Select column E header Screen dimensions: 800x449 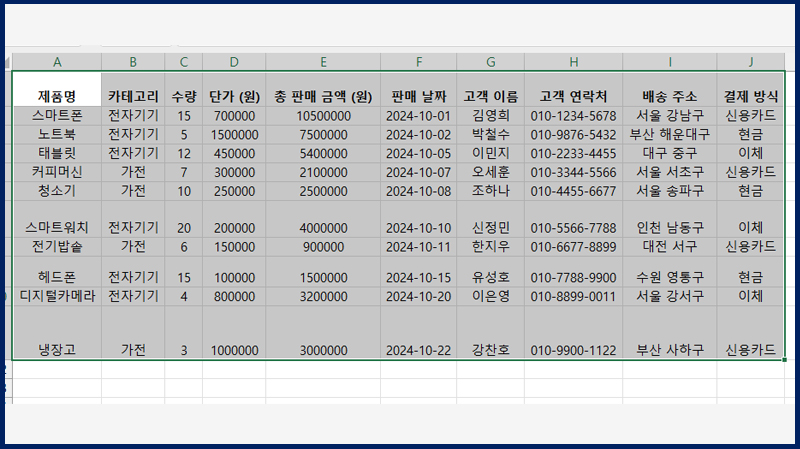323,62
